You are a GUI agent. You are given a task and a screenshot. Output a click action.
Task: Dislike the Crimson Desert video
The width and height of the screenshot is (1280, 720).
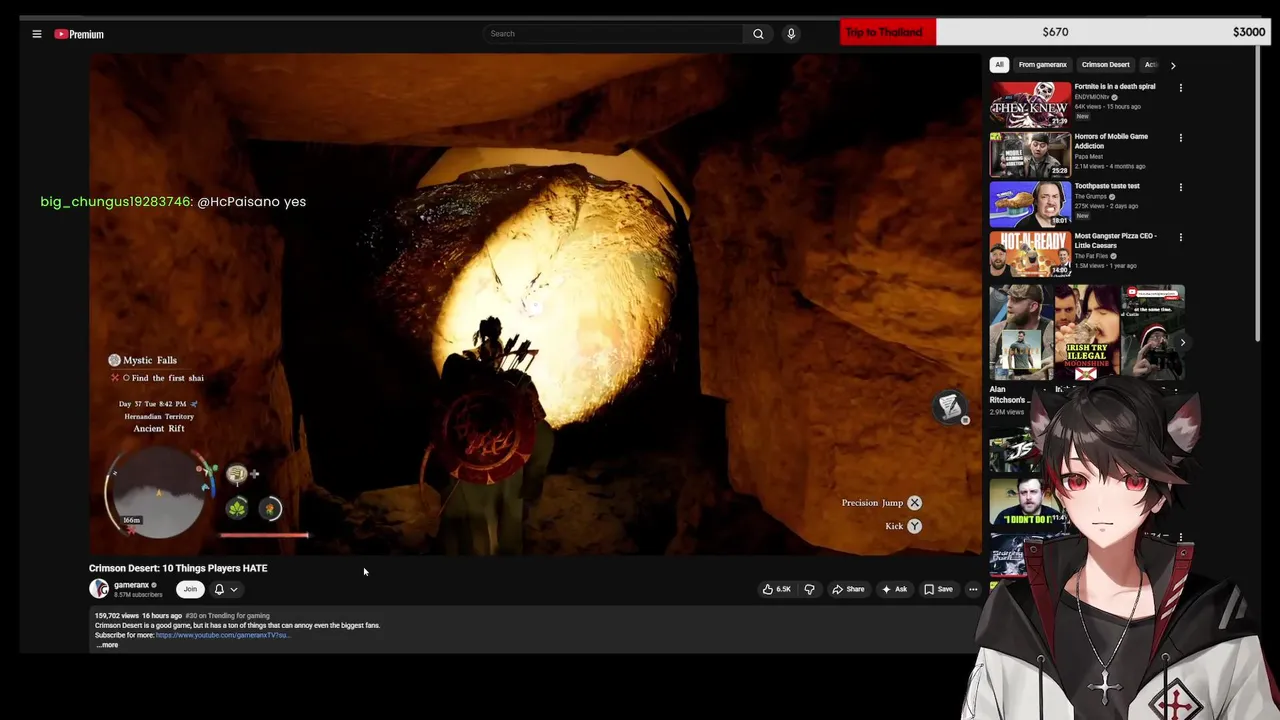[x=809, y=589]
